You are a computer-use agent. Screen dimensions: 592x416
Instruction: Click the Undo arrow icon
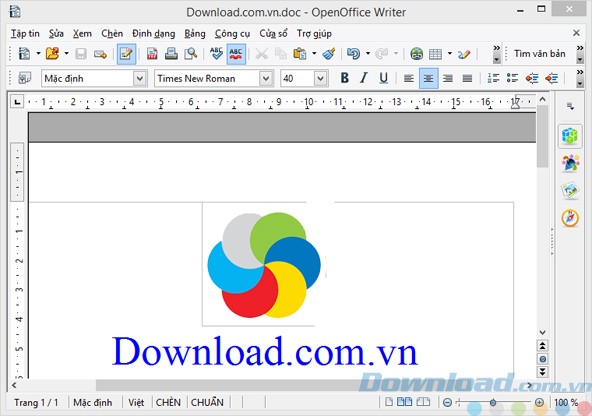[354, 54]
